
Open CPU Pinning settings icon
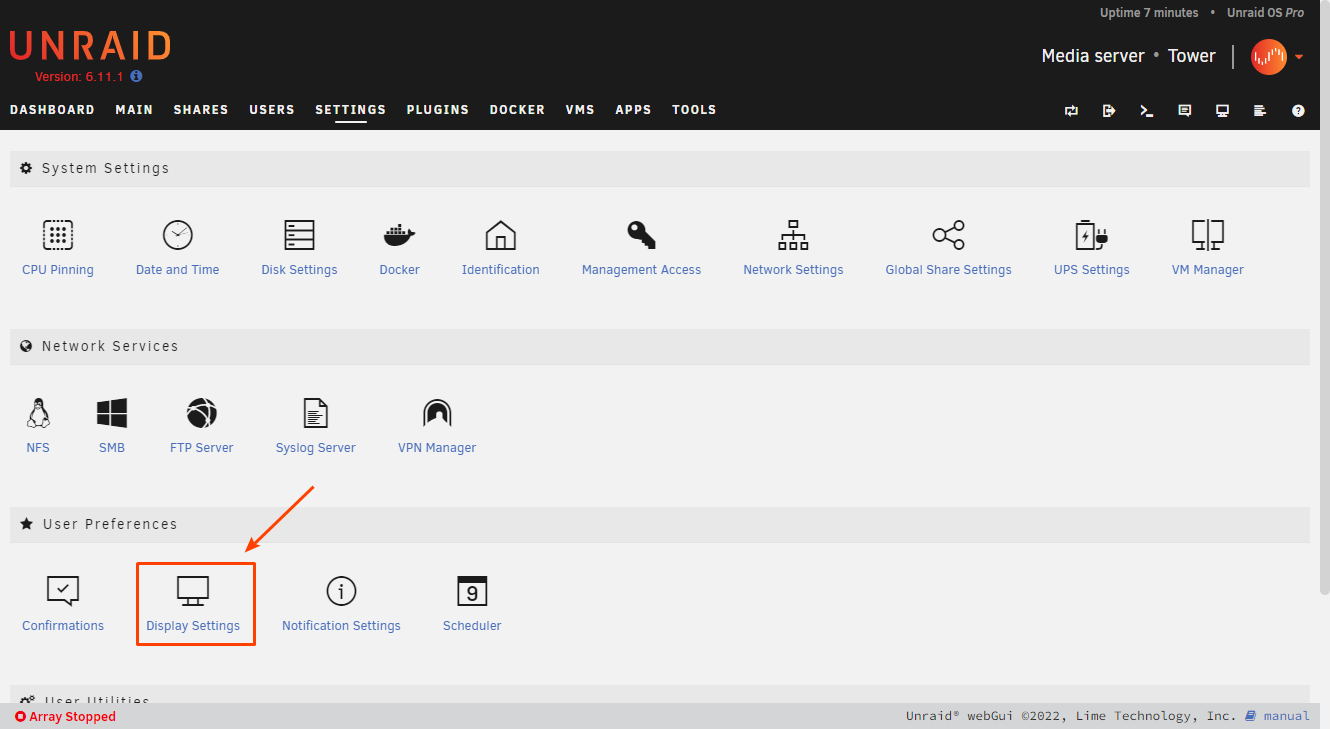(x=58, y=235)
